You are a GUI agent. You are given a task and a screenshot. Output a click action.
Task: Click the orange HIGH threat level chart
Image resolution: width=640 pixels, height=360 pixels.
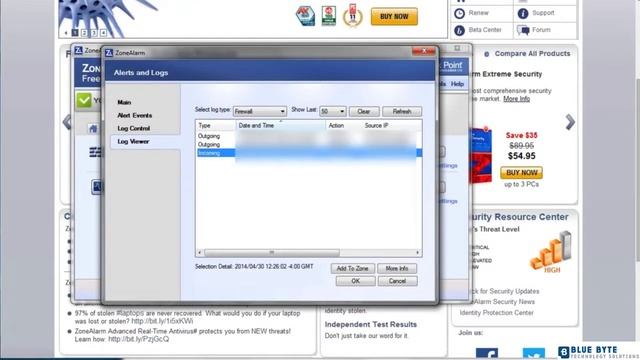(551, 252)
